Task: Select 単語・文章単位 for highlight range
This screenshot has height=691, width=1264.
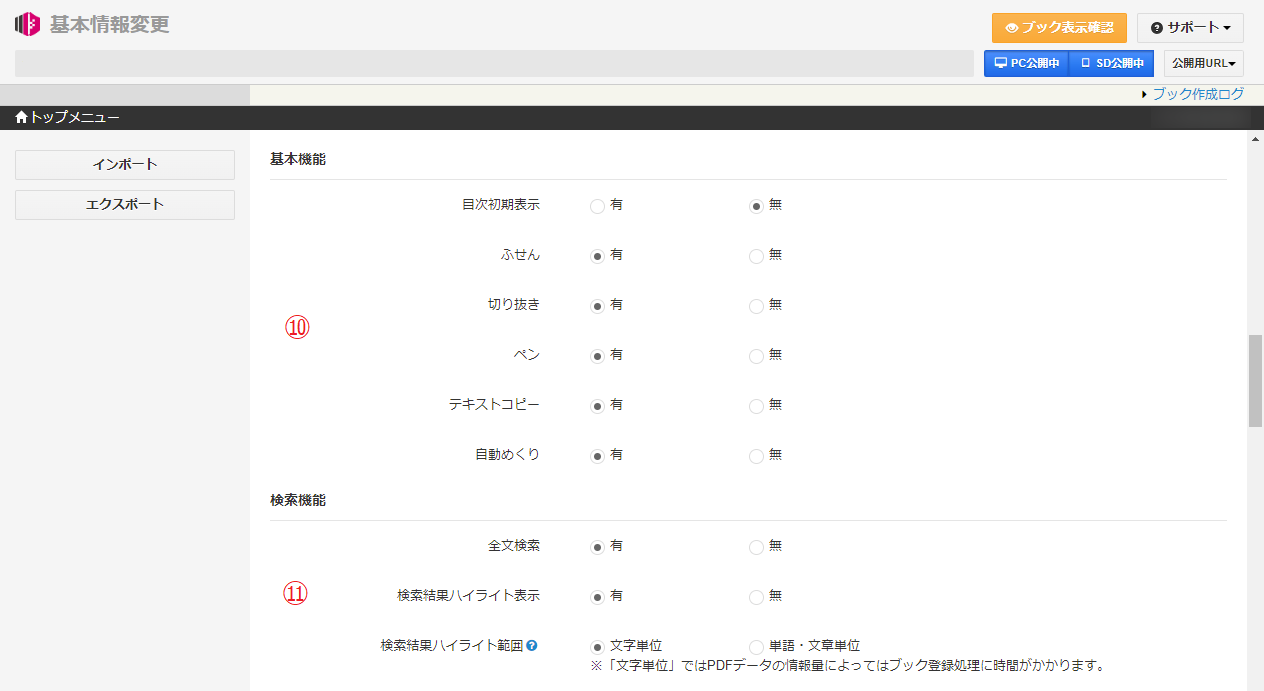Action: coord(756,645)
